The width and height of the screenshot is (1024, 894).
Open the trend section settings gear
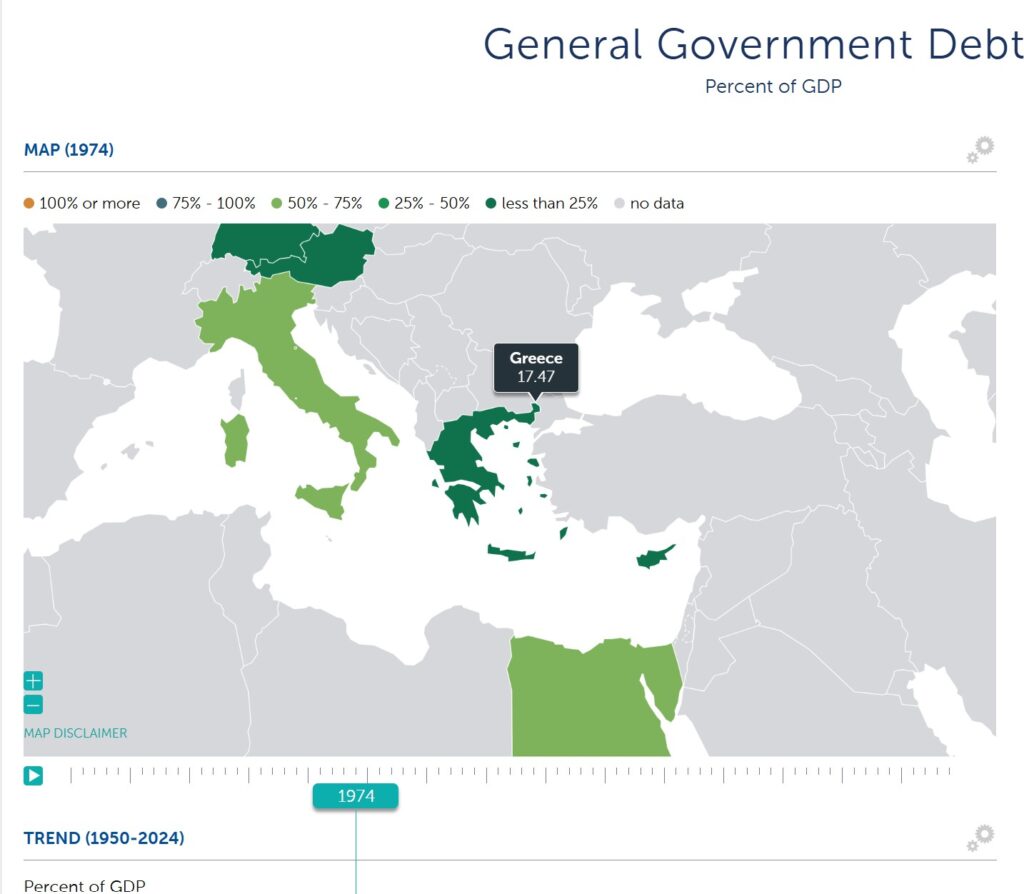(980, 838)
